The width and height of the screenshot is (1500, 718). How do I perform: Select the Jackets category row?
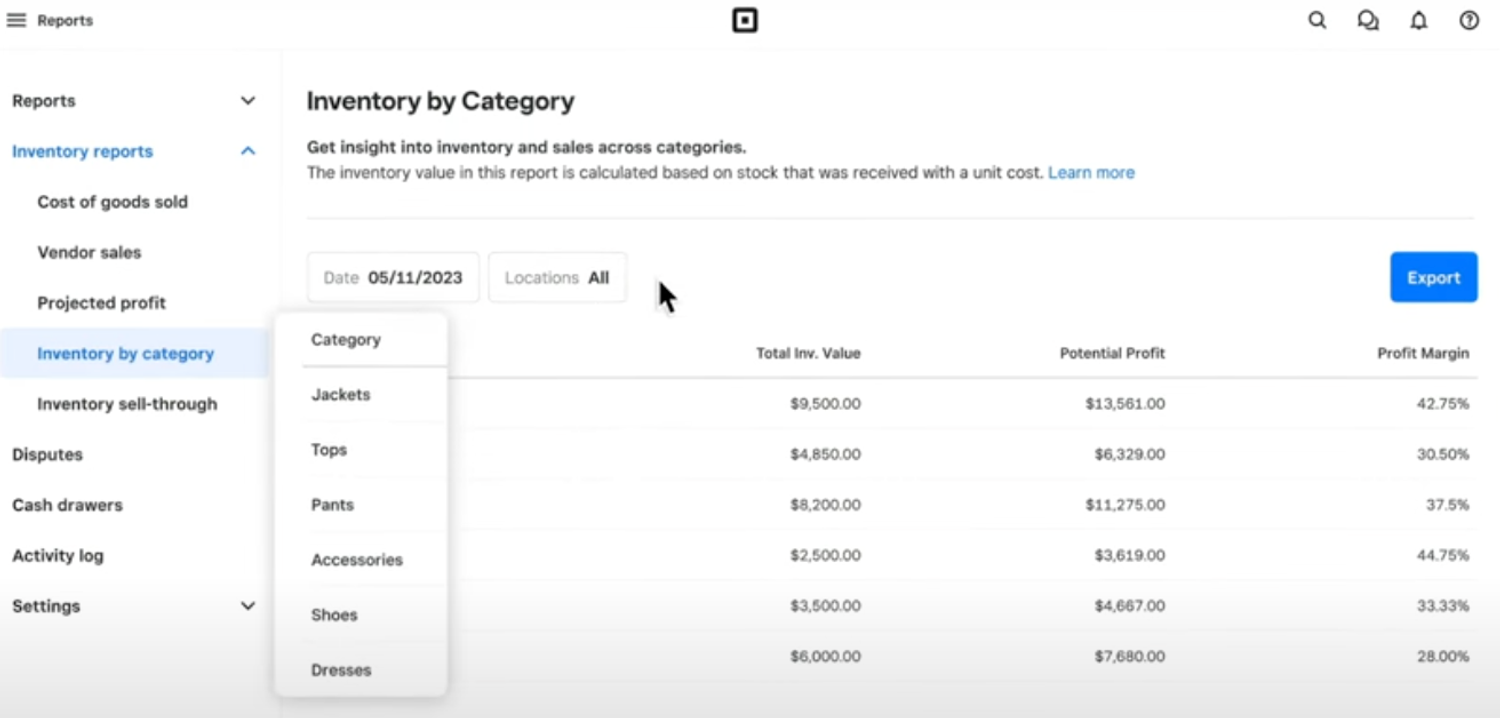pos(341,395)
